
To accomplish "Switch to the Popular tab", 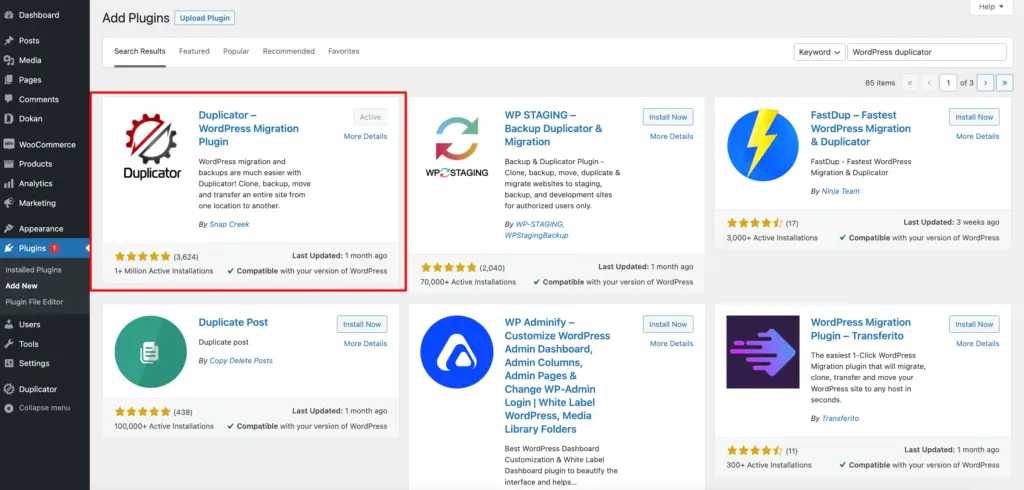I will pos(236,51).
